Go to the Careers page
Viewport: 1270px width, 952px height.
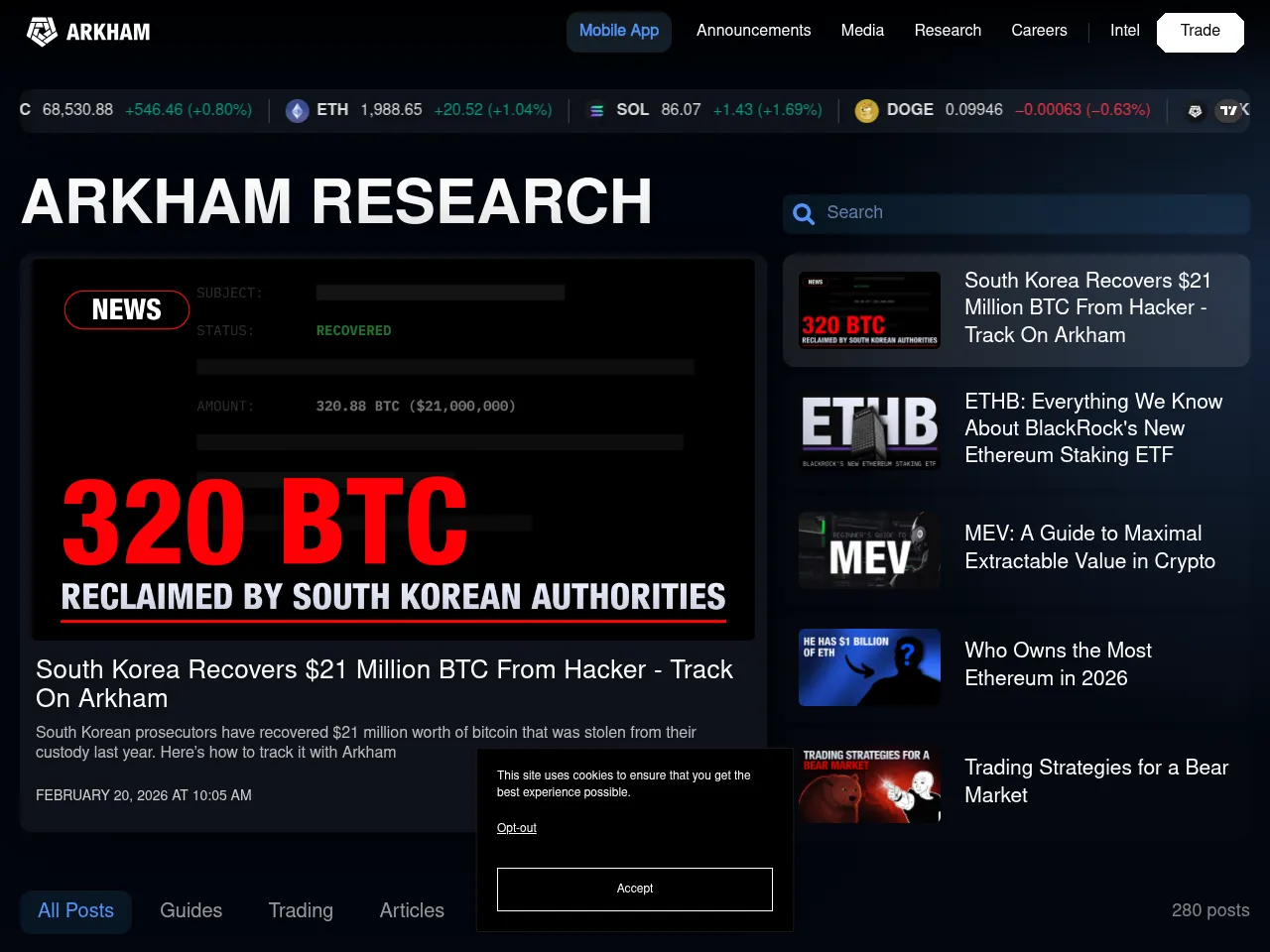(1039, 31)
